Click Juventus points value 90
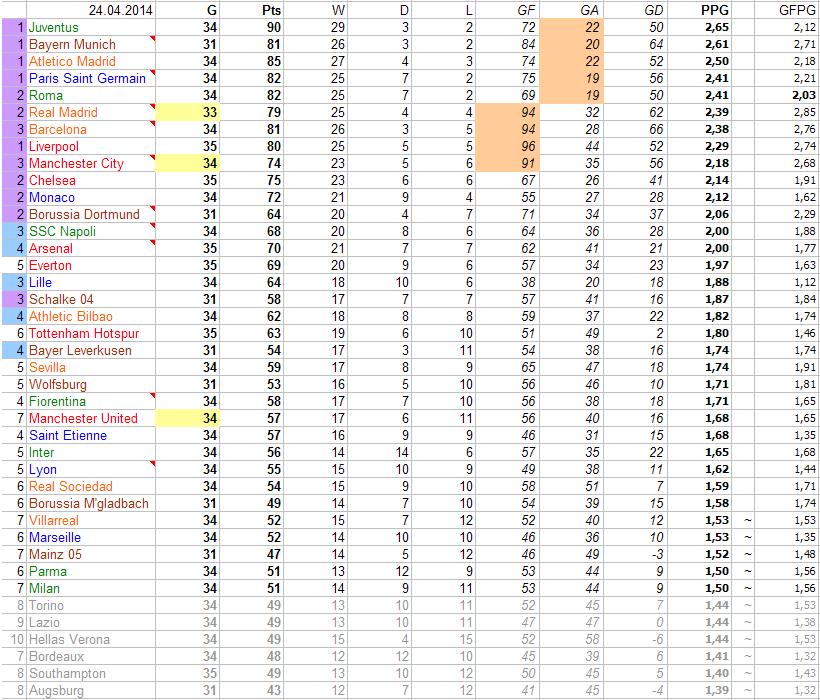 (251, 27)
